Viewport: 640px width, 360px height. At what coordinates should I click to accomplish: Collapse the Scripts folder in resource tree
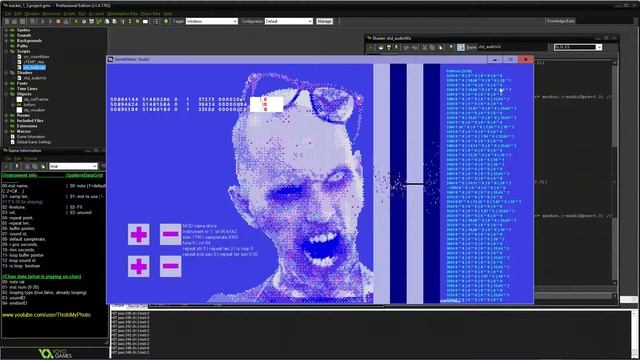[6, 51]
